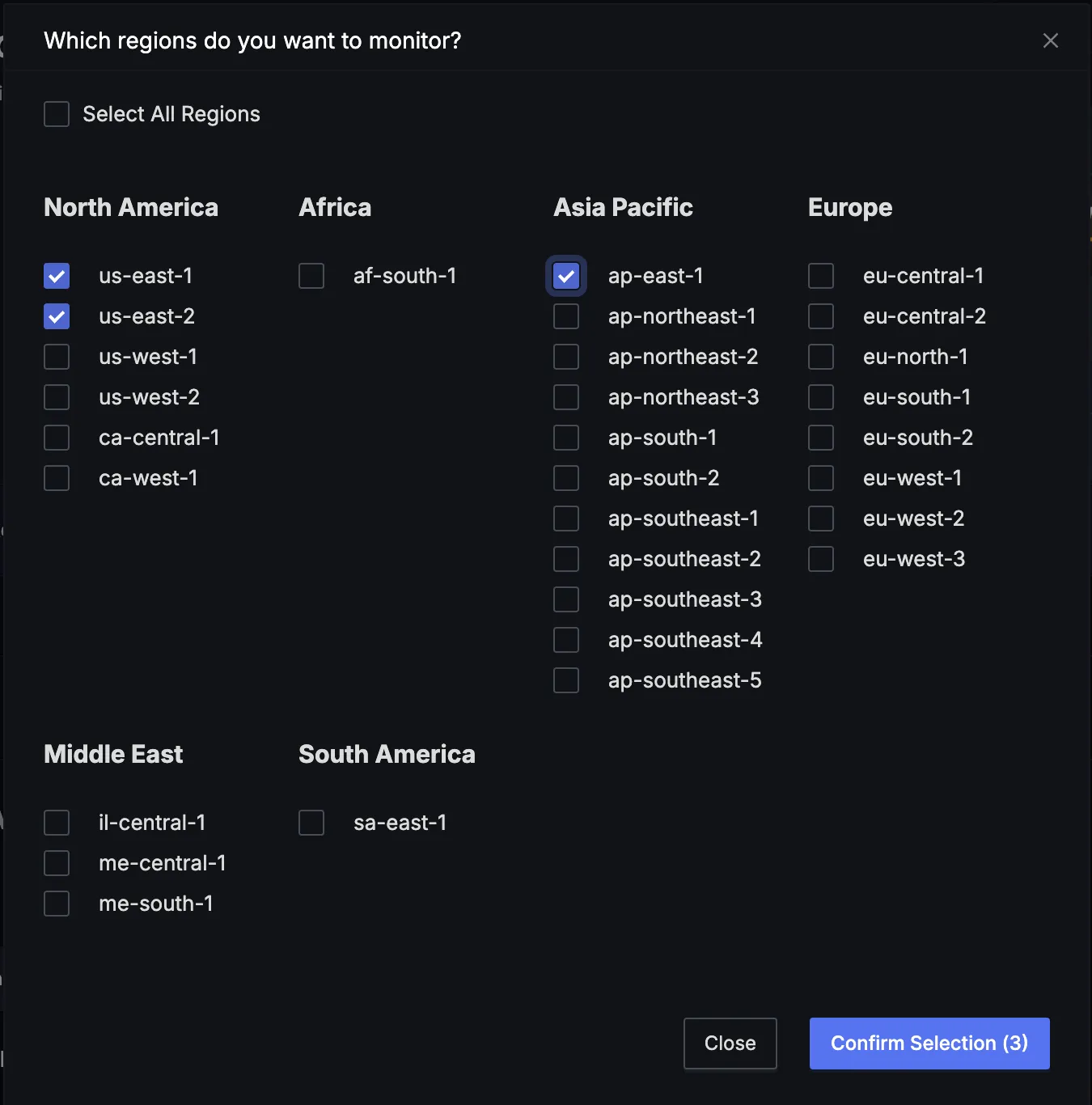Close the region dialog with X icon

1050,40
